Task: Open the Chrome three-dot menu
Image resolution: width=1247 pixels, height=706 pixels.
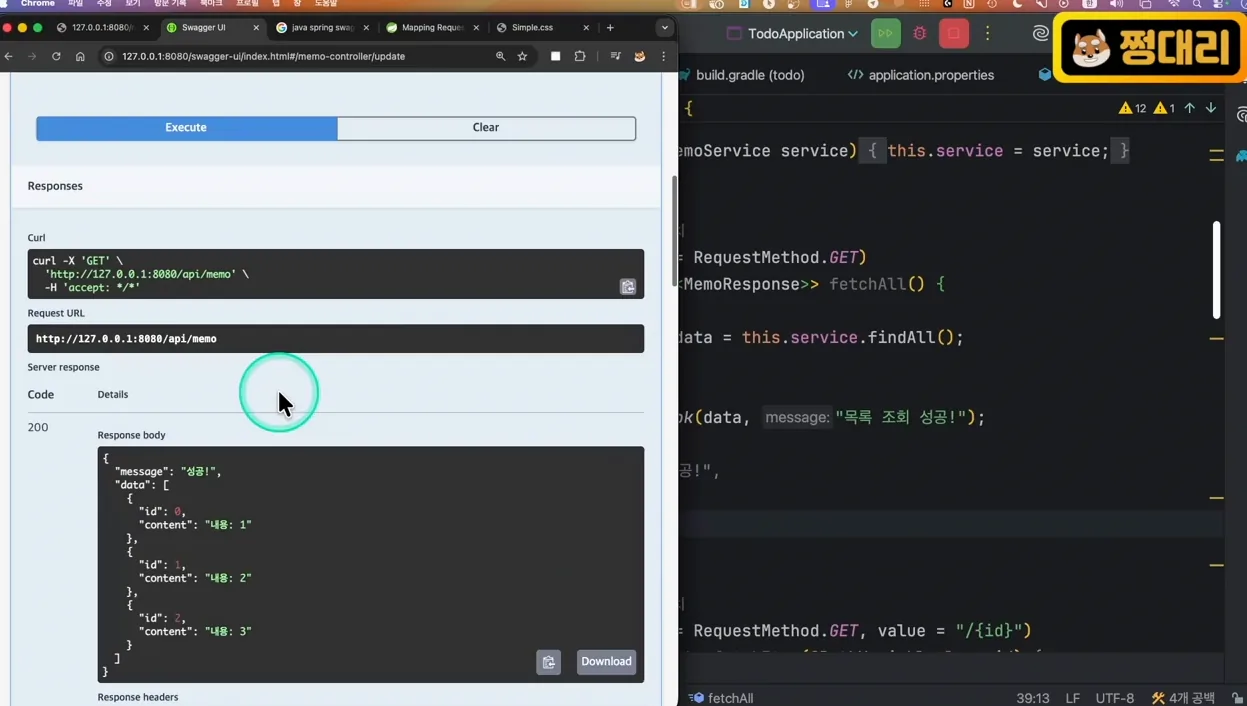Action: pos(663,56)
